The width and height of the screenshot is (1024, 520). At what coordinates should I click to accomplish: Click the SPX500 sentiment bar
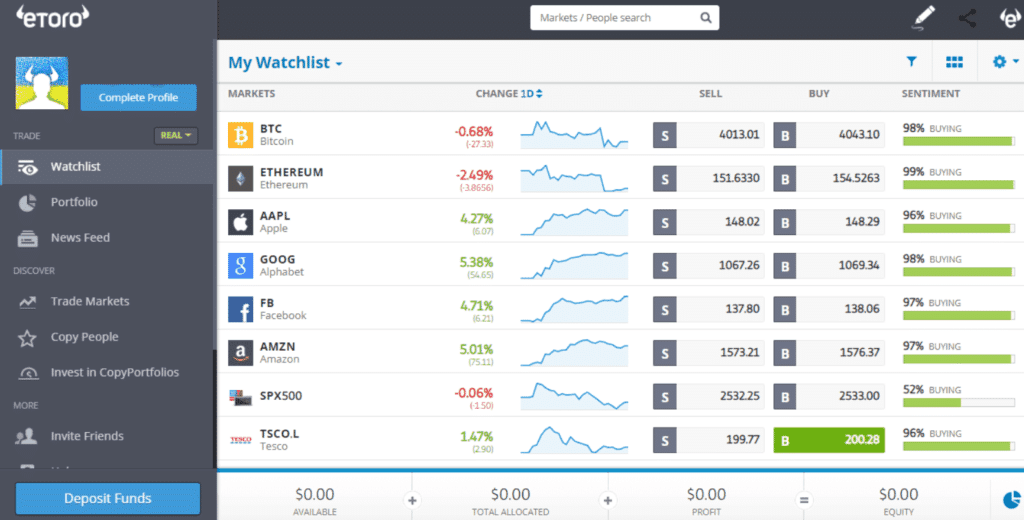[959, 403]
